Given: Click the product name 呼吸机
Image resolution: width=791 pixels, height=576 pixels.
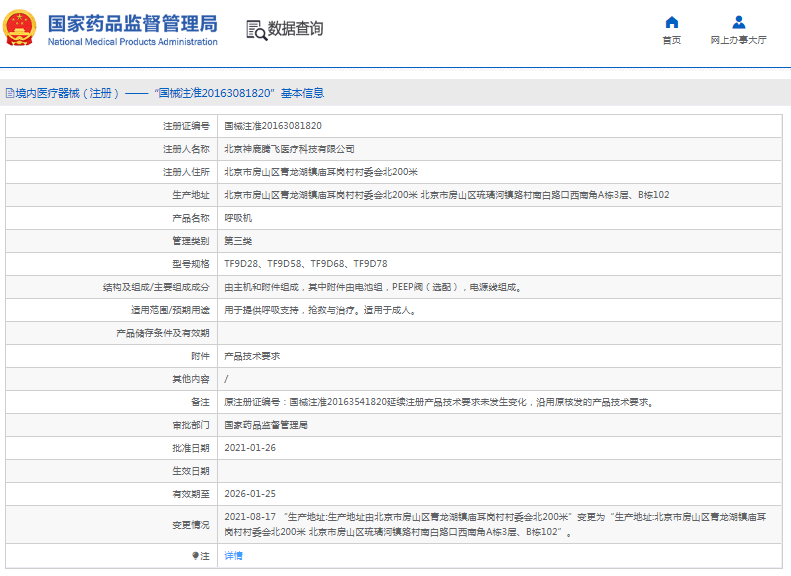Looking at the screenshot, I should click(238, 217).
